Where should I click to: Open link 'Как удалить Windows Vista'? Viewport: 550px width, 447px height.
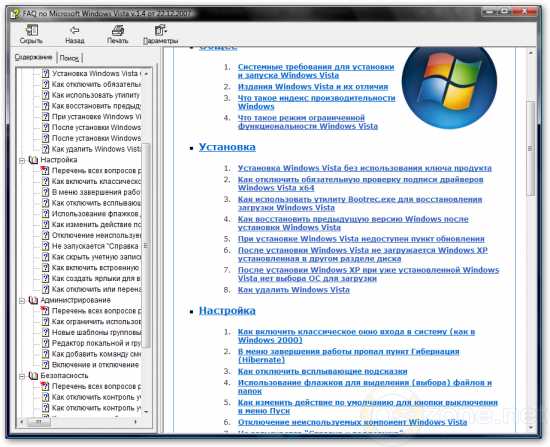pyautogui.click(x=294, y=290)
